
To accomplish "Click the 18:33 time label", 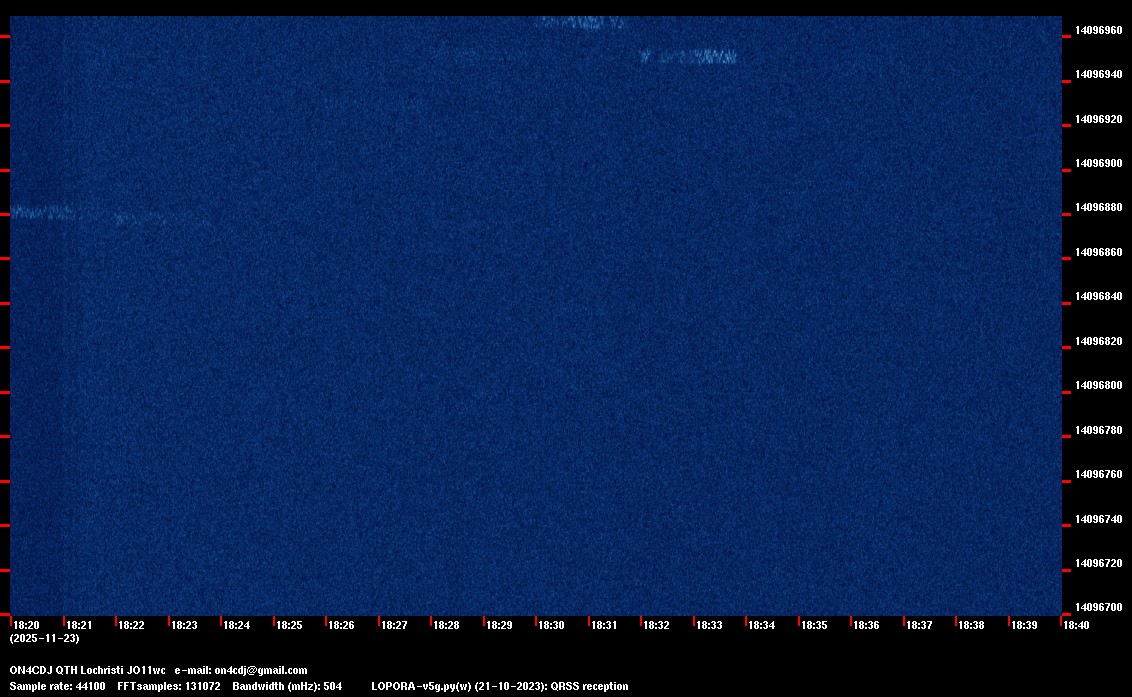I will 709,625.
